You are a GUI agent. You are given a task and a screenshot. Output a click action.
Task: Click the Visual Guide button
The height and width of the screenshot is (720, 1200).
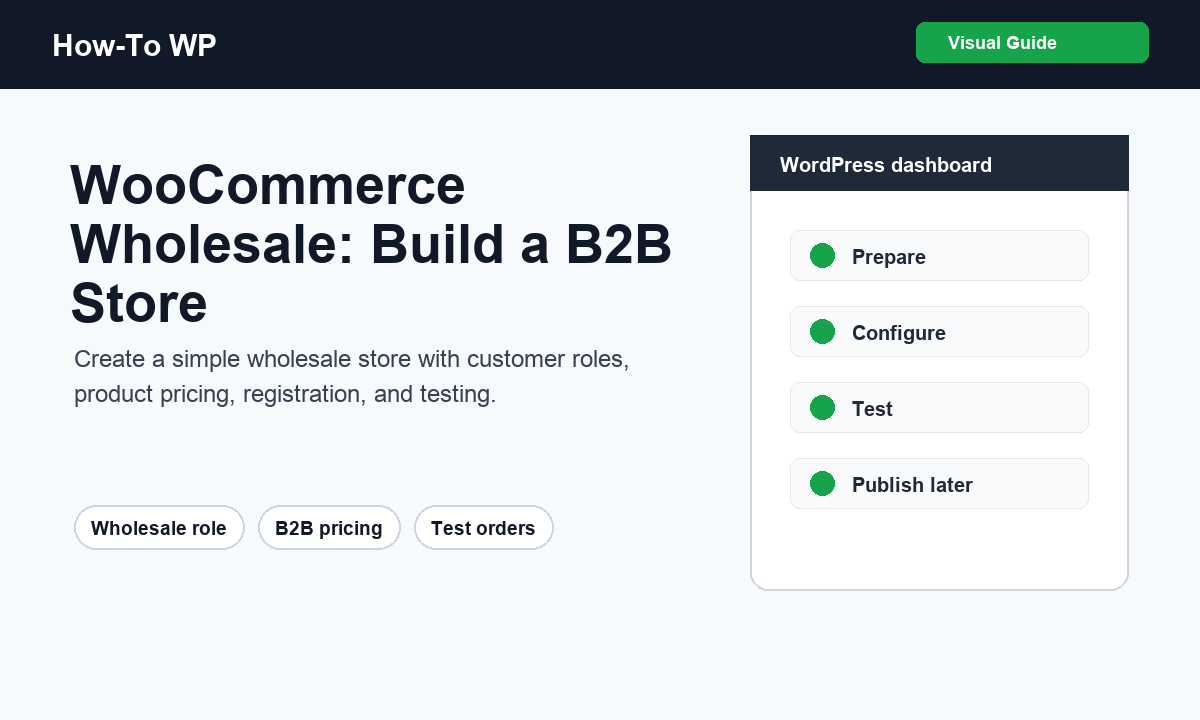tap(1032, 43)
